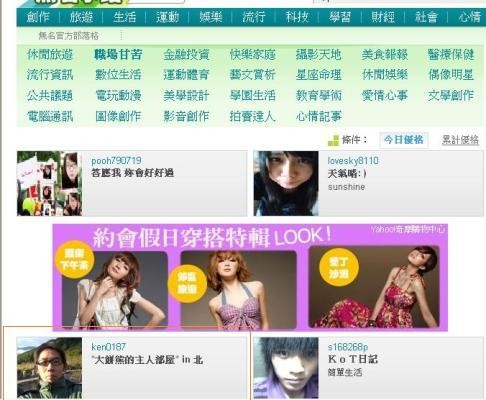The width and height of the screenshot is (486, 400).
Task: Select the 數位生活 category
Action: pos(118,75)
